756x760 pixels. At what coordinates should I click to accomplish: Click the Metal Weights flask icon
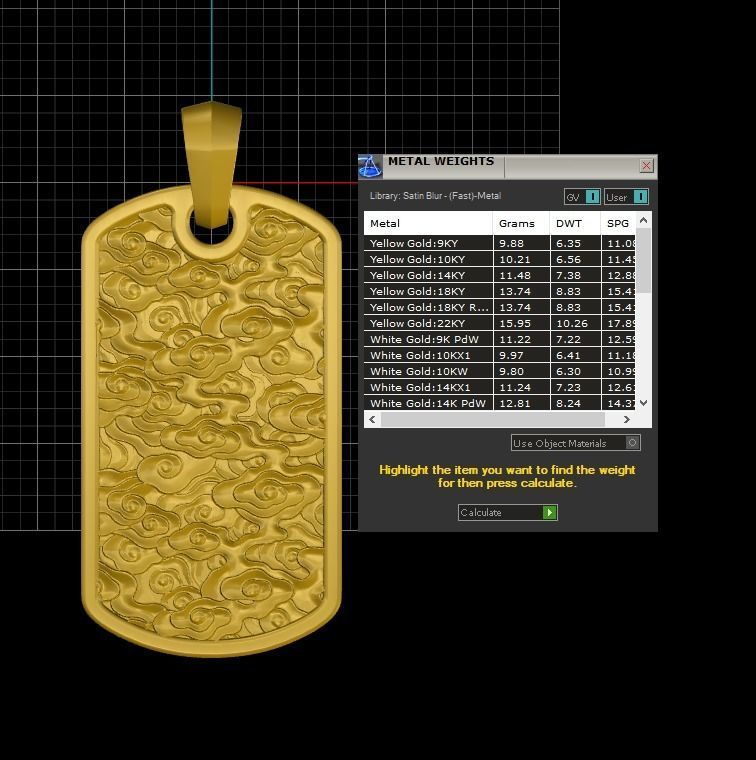[370, 166]
